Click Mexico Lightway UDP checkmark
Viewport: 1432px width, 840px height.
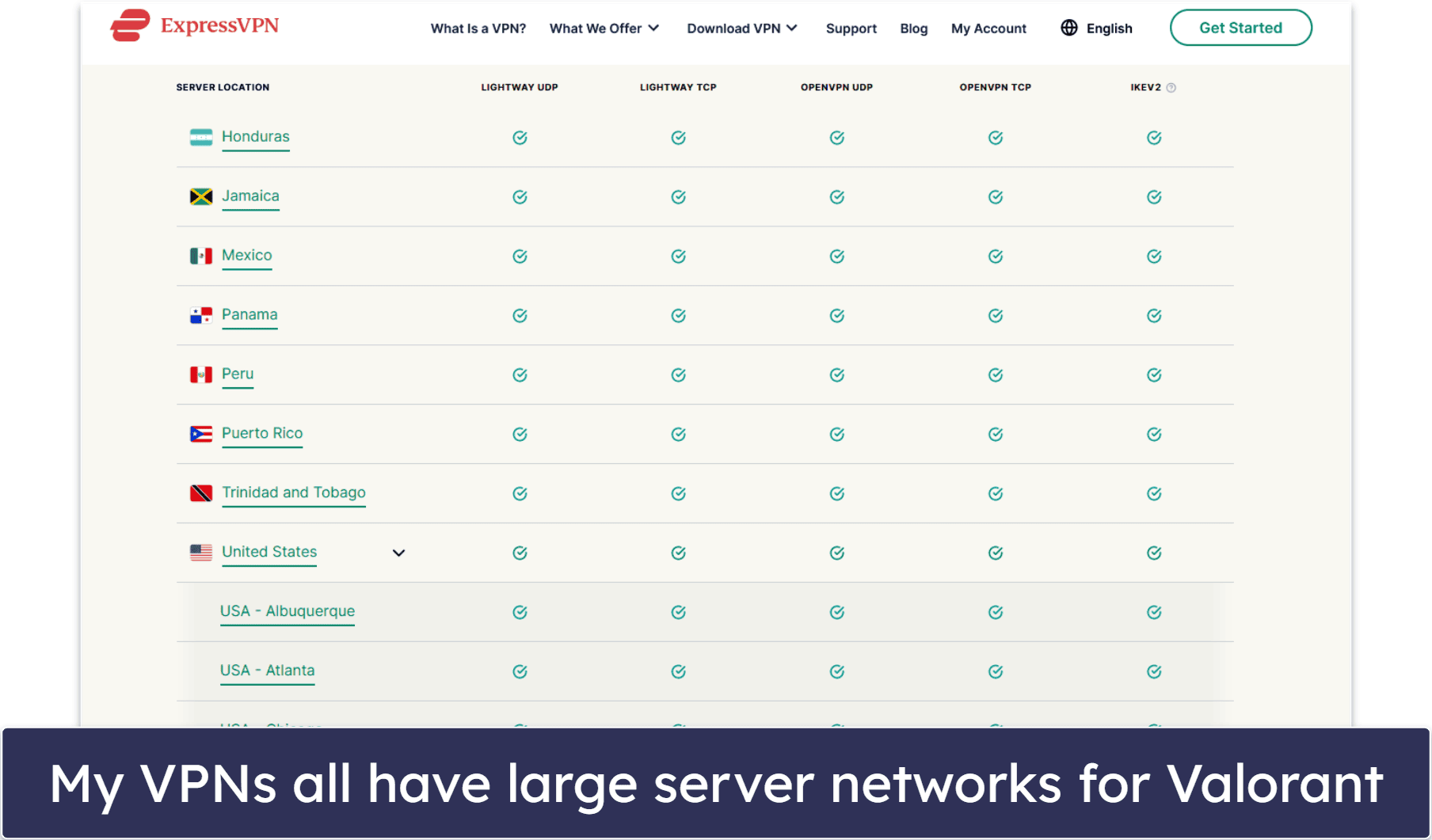coord(520,257)
